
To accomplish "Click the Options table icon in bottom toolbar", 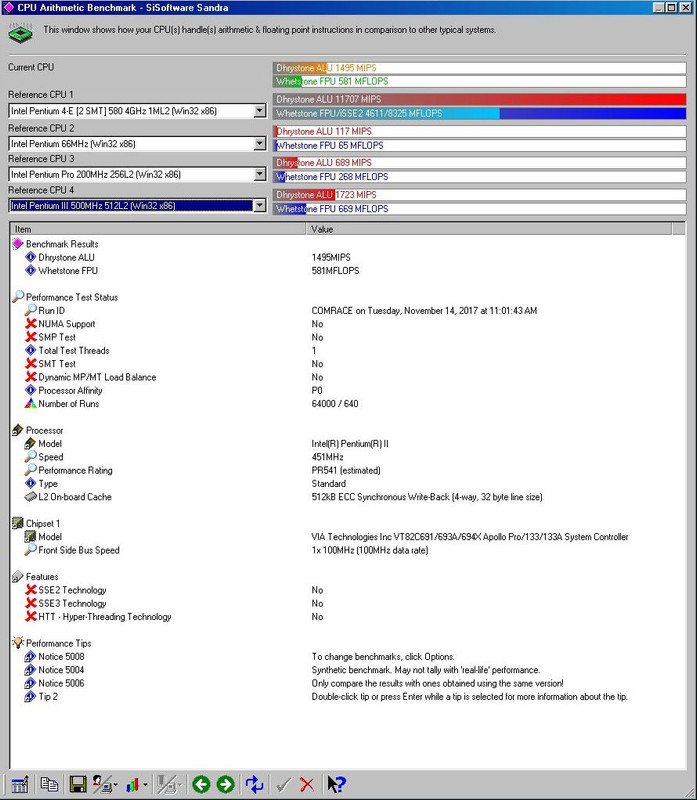I will pyautogui.click(x=19, y=784).
